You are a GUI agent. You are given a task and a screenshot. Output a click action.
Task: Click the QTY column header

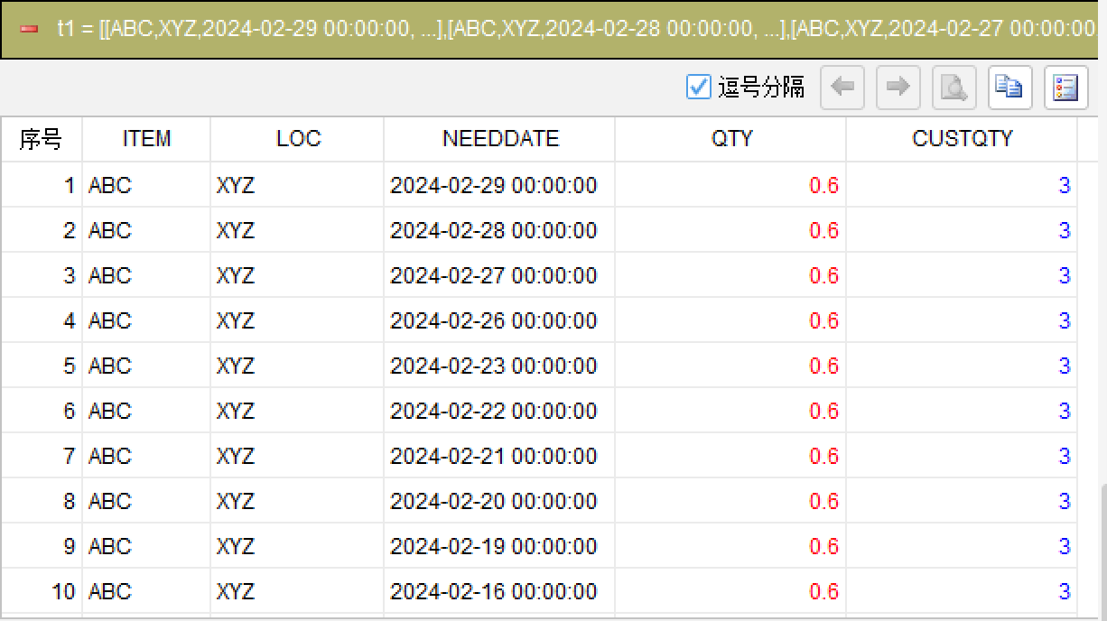731,139
